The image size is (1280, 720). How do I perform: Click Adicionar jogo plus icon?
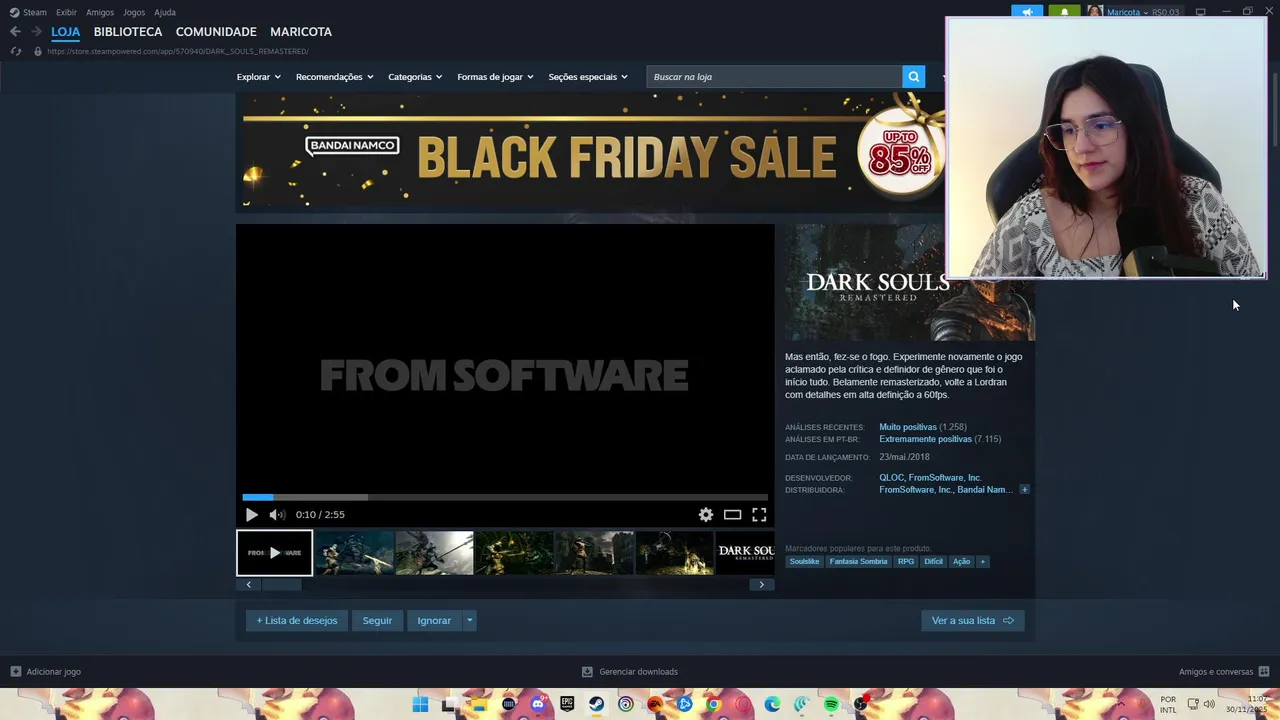15,672
